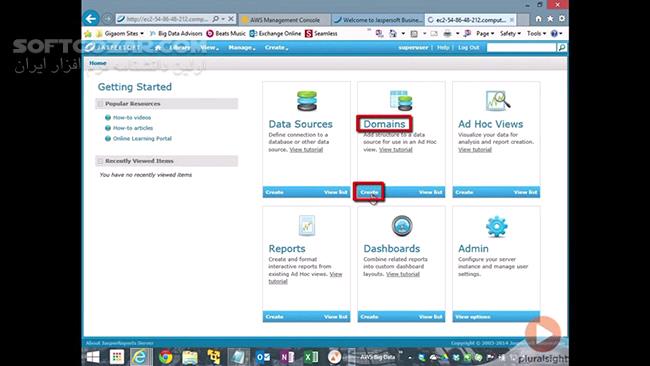Open the How-to videos link
The image size is (650, 366).
pos(132,118)
